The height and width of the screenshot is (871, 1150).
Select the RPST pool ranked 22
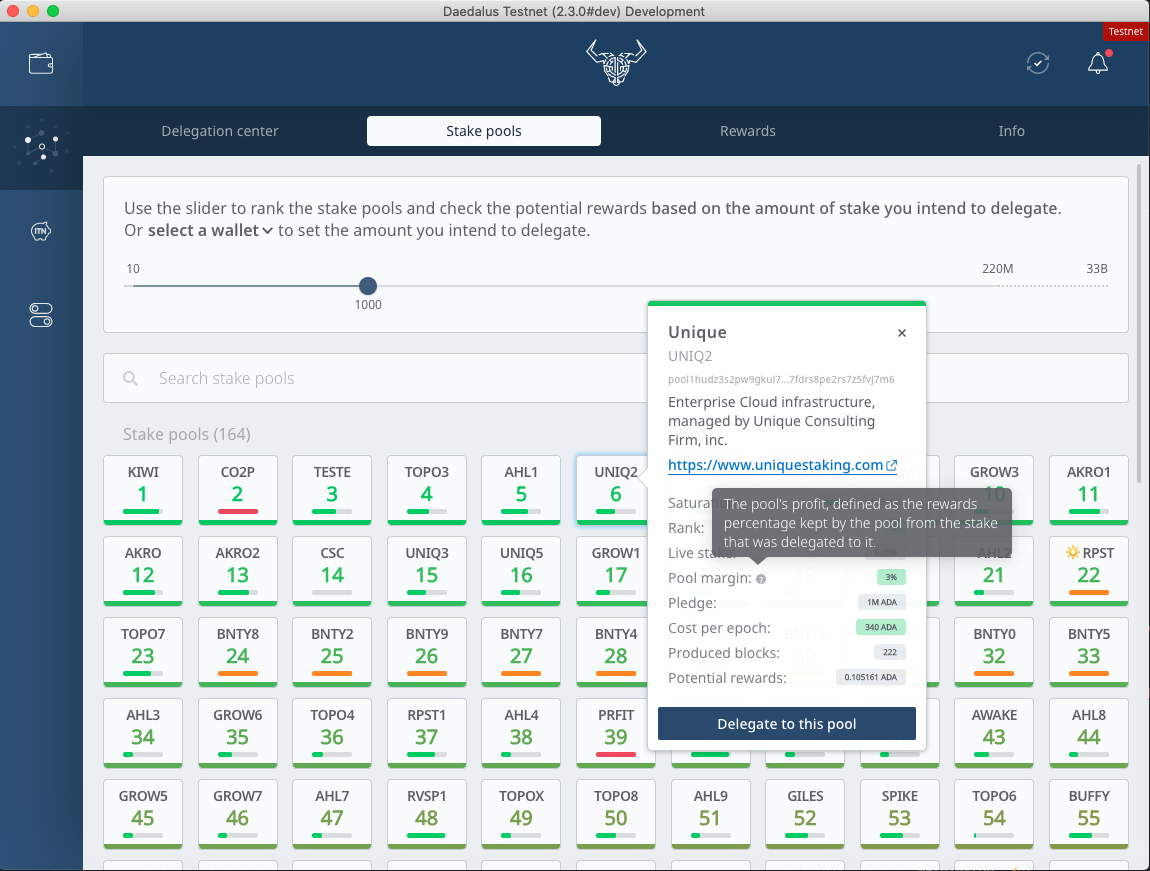pyautogui.click(x=1088, y=570)
